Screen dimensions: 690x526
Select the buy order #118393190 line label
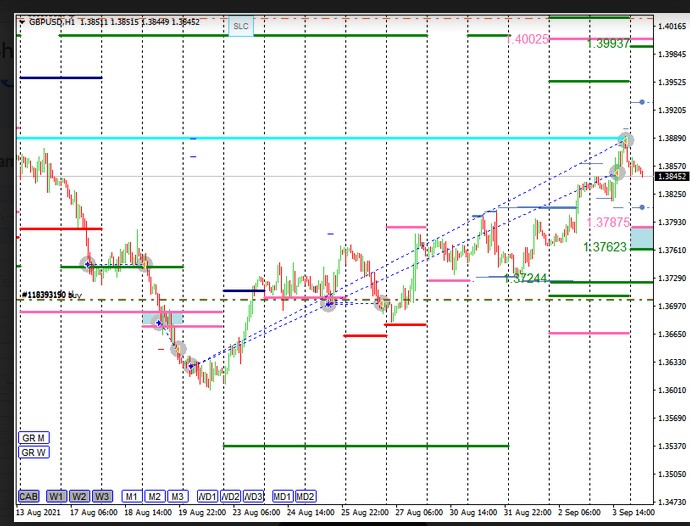point(52,296)
